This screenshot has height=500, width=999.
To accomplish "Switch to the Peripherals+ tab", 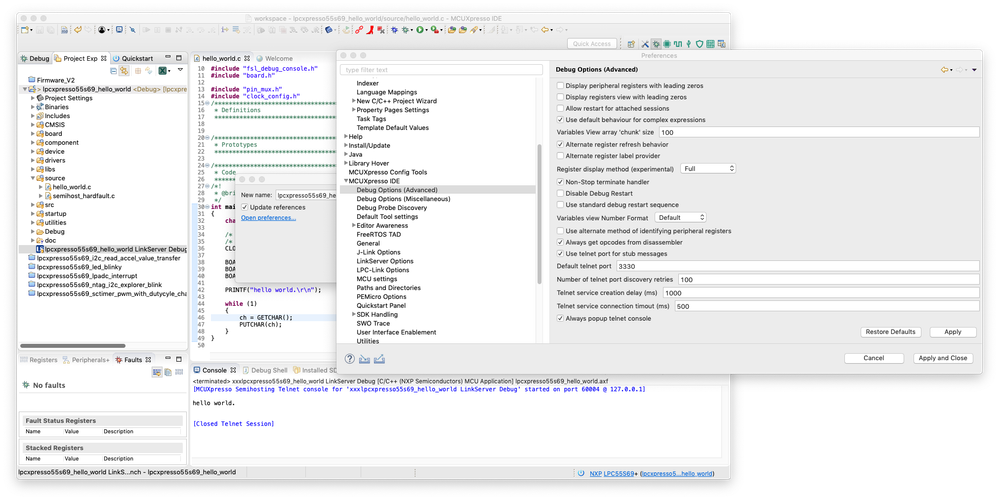I will click(86, 360).
